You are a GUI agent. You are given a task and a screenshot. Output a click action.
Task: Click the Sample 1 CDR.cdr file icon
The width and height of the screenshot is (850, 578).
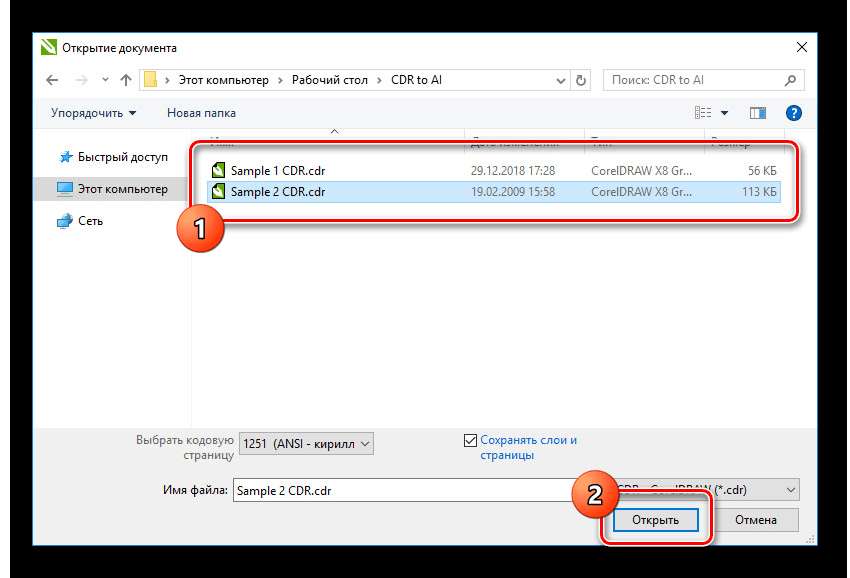(x=218, y=170)
